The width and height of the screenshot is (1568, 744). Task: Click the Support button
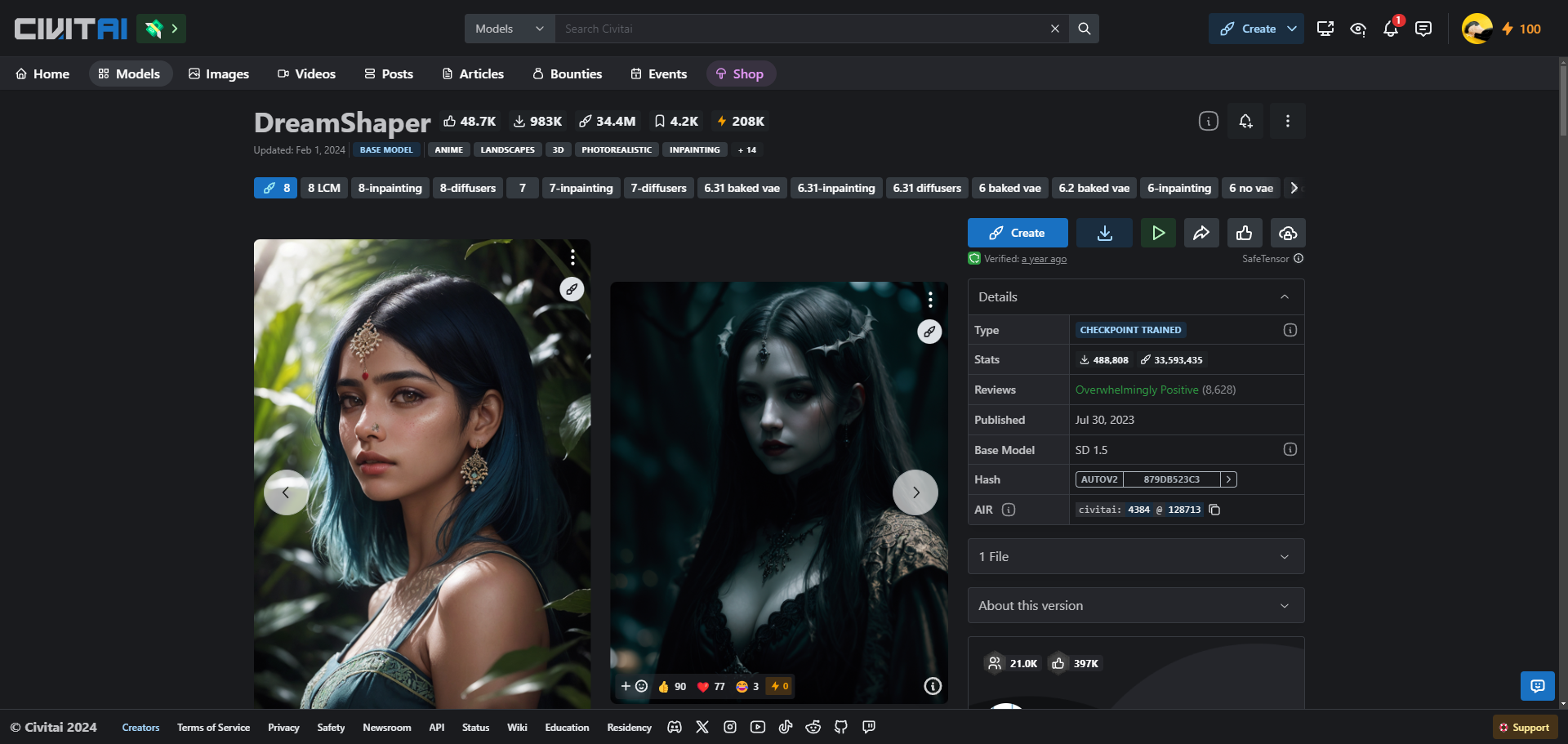pos(1524,727)
